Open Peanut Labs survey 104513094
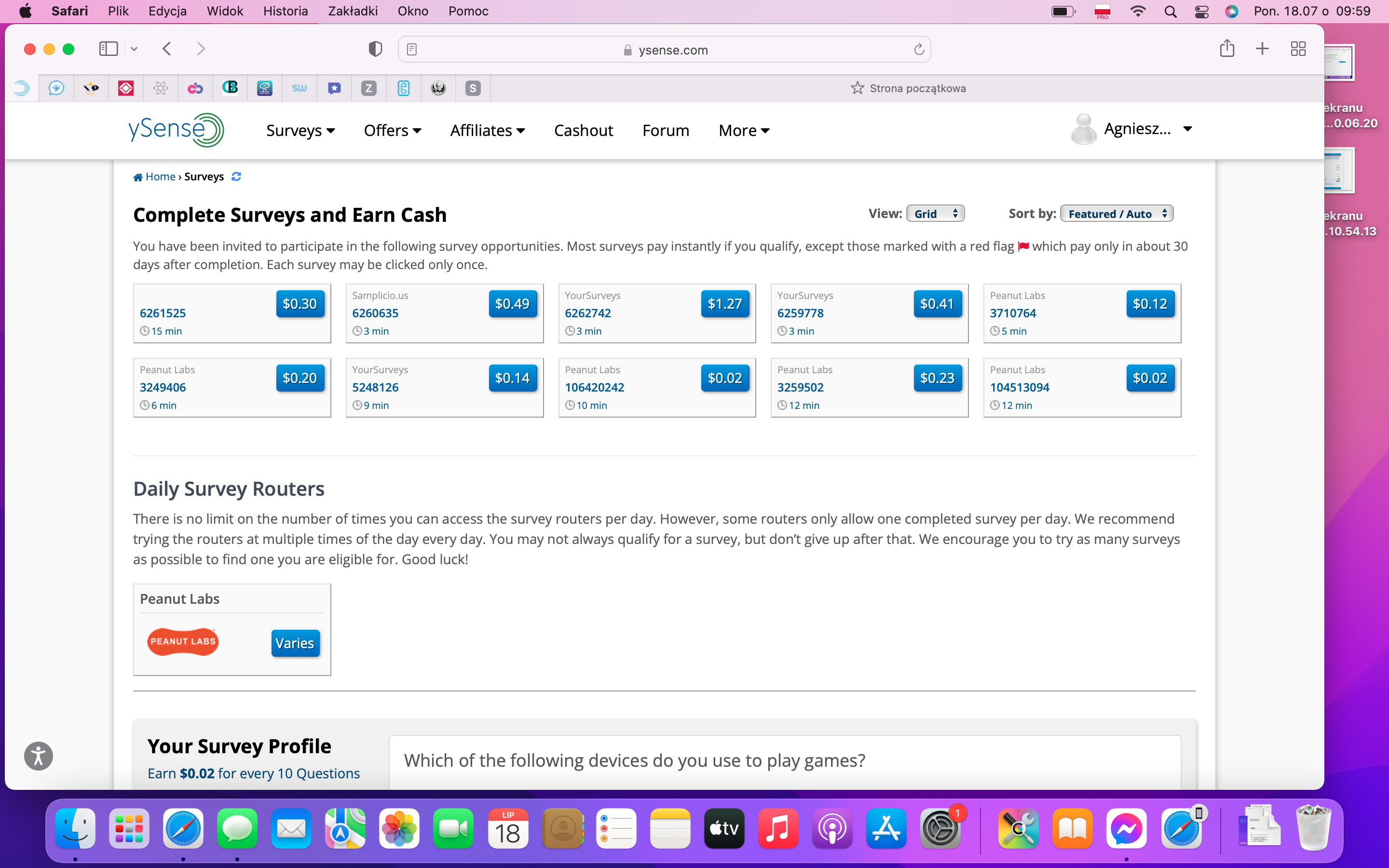This screenshot has height=868, width=1389. 1020,387
